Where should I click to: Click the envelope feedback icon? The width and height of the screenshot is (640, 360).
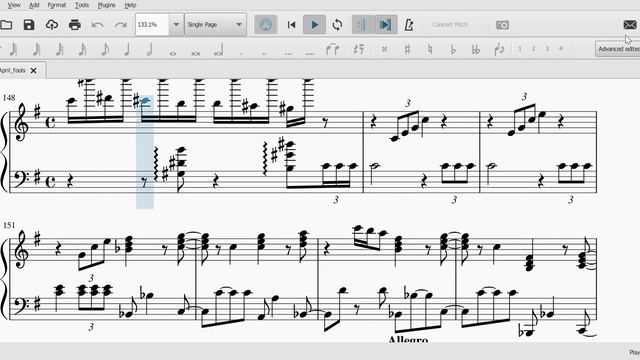click(630, 25)
